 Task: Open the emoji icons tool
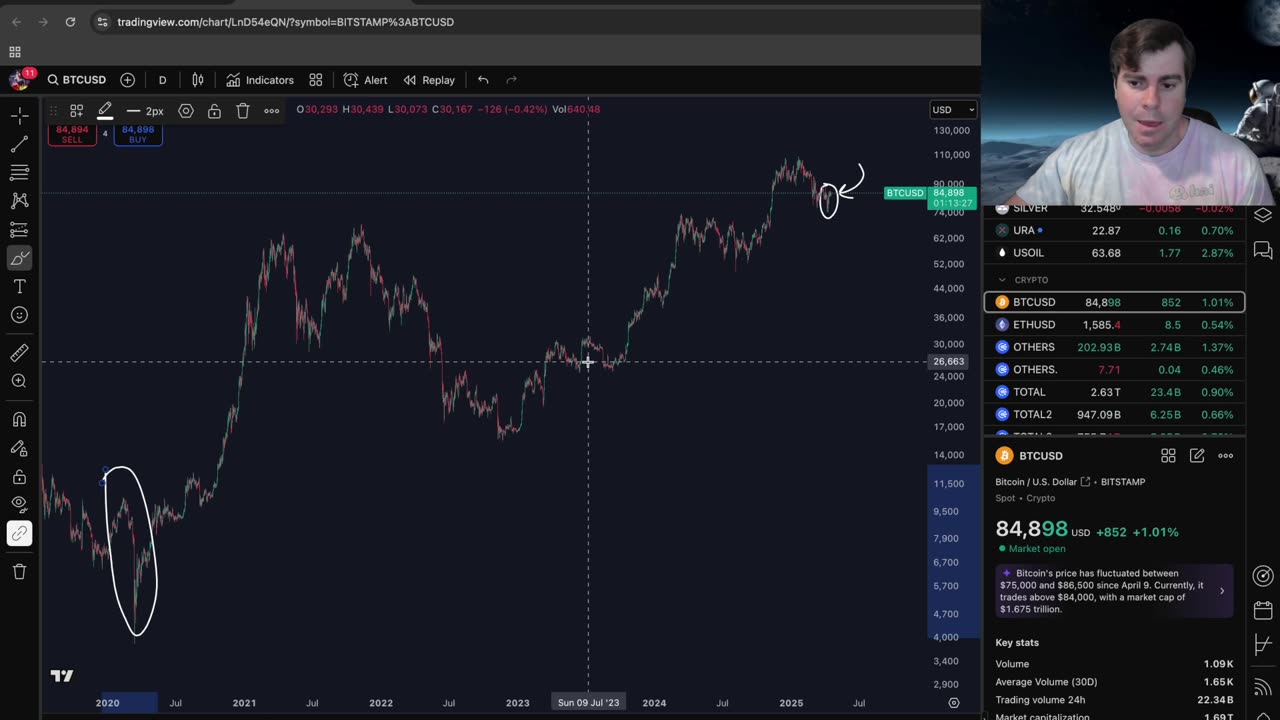tap(19, 315)
